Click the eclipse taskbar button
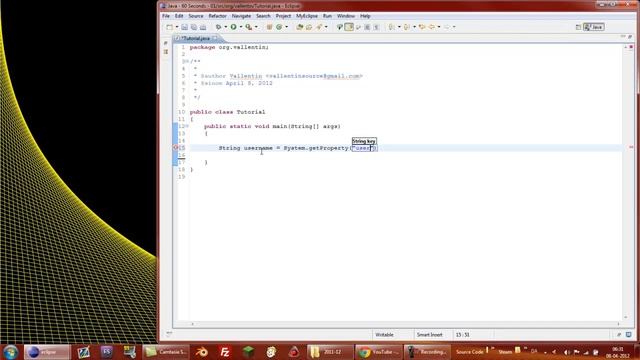The width and height of the screenshot is (640, 360). [47, 352]
